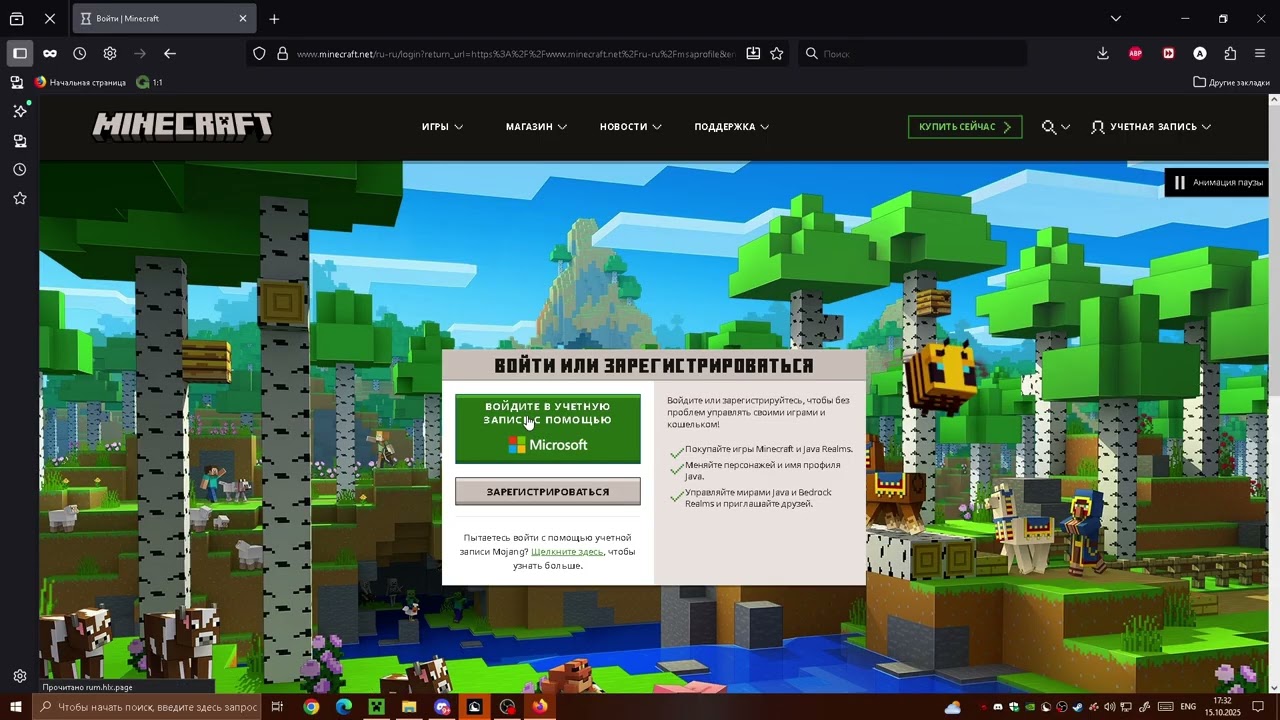Open the downloads panel
The width and height of the screenshot is (1280, 720).
pyautogui.click(x=1103, y=53)
